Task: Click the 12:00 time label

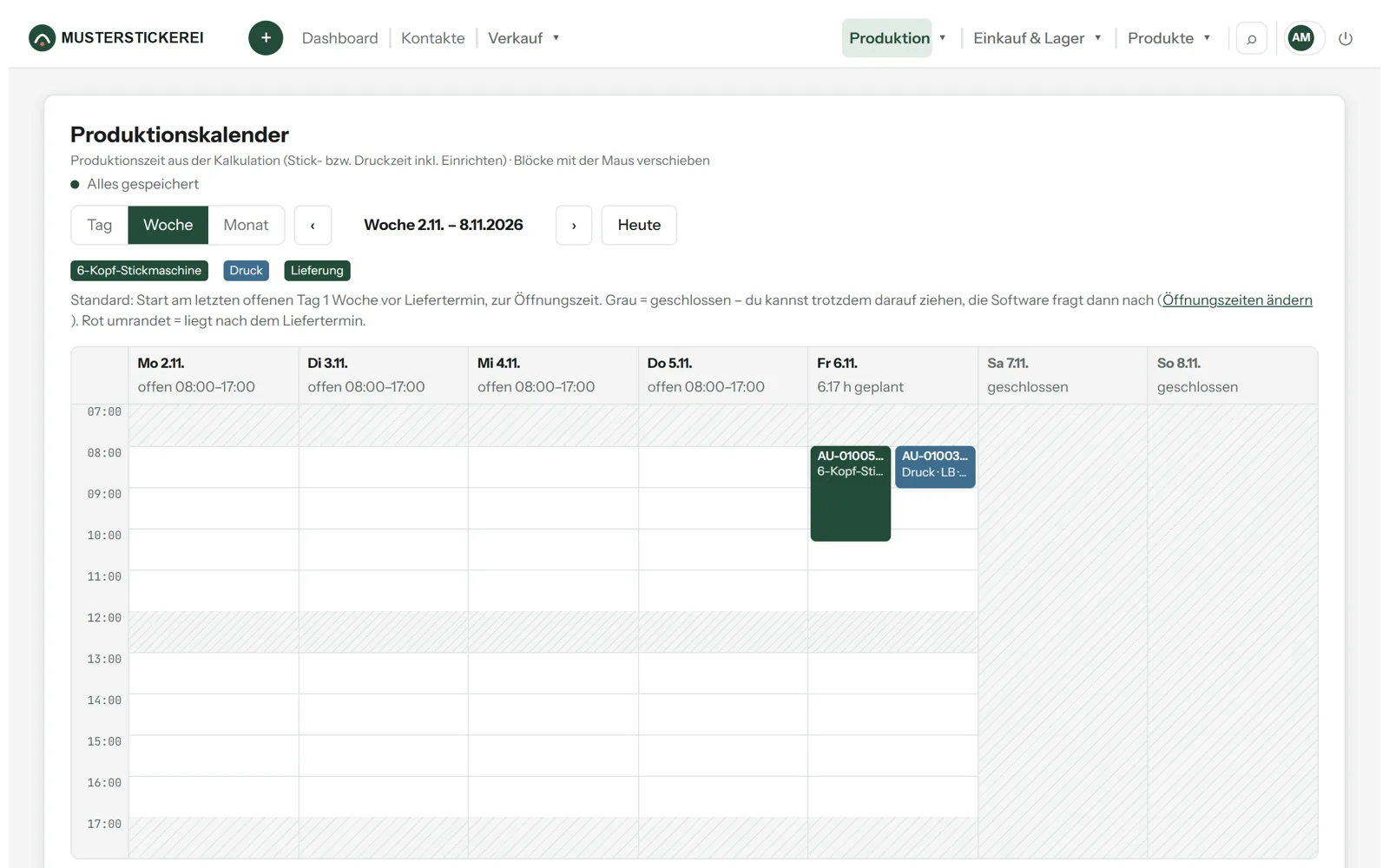Action: point(104,618)
